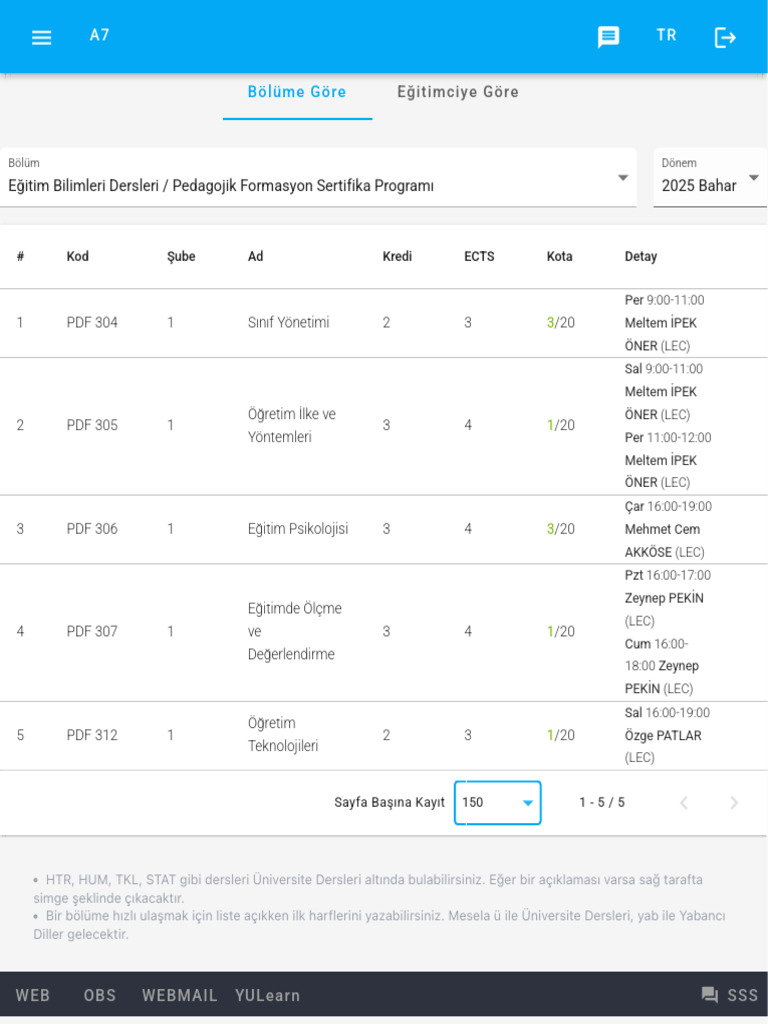Screen dimensions: 768x1024
Task: Go to next page arrow
Action: tap(734, 803)
